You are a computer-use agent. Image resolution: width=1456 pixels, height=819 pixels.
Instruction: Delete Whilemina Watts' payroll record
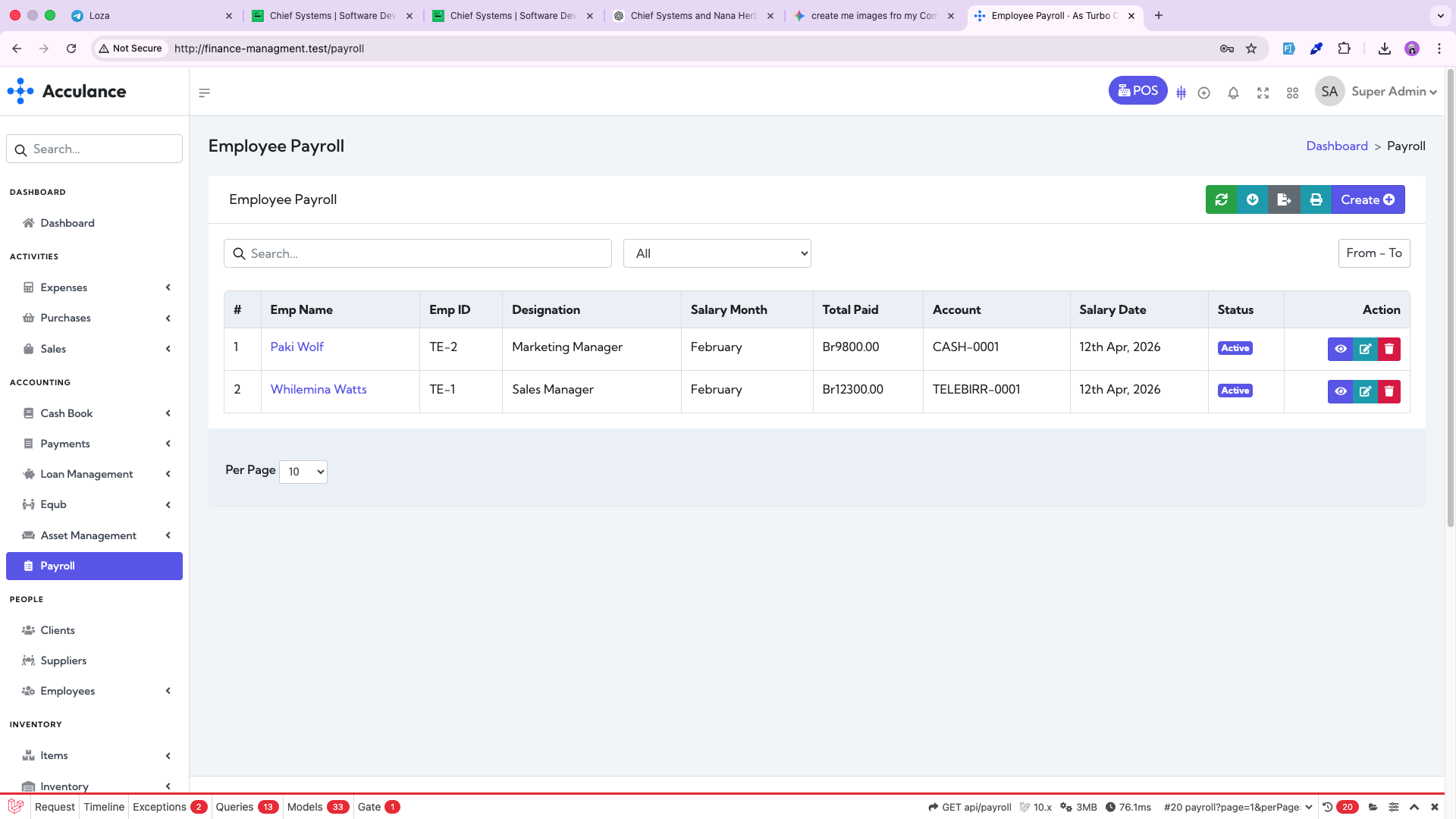pos(1389,391)
